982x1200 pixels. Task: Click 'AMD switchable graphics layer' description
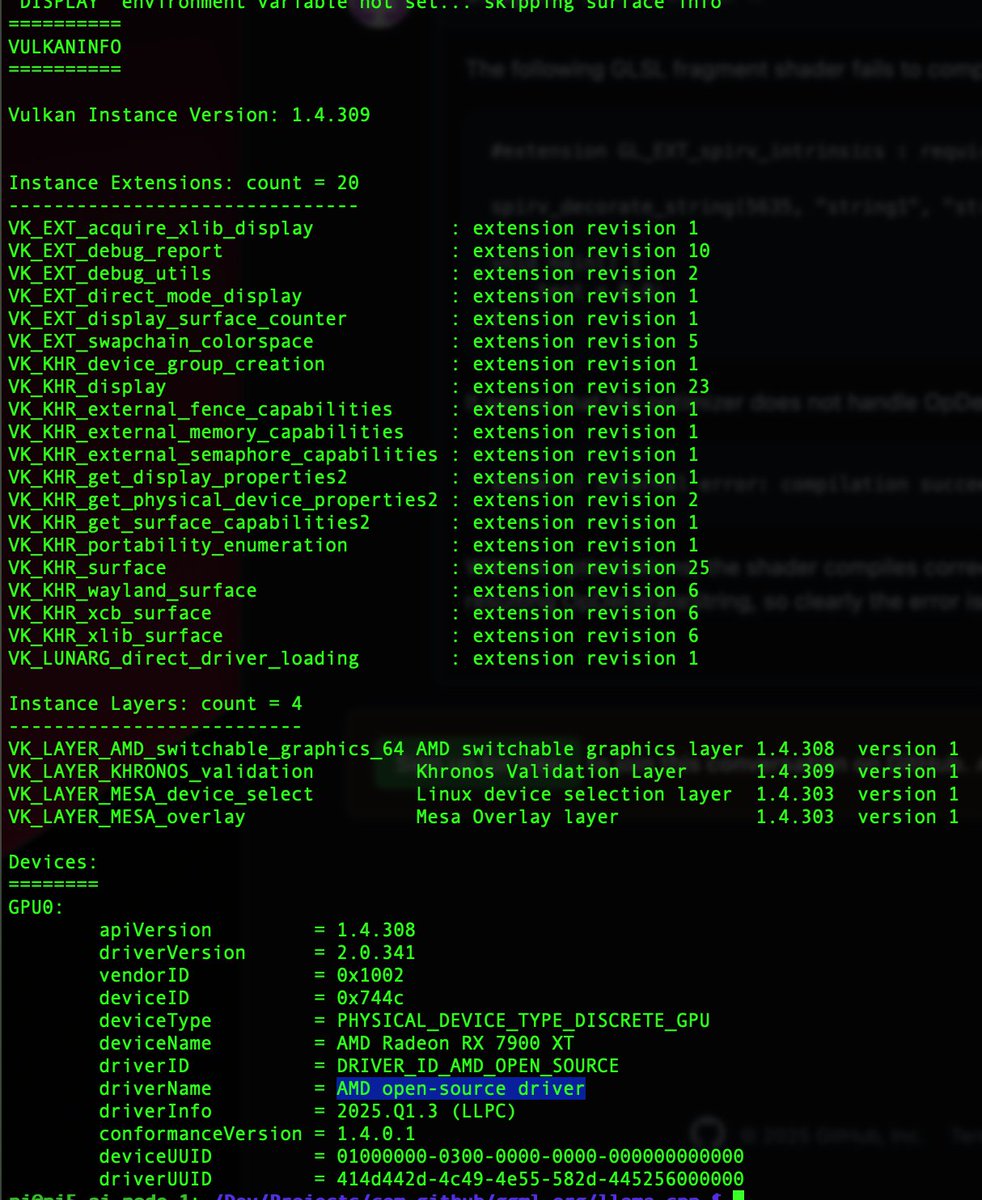click(580, 749)
